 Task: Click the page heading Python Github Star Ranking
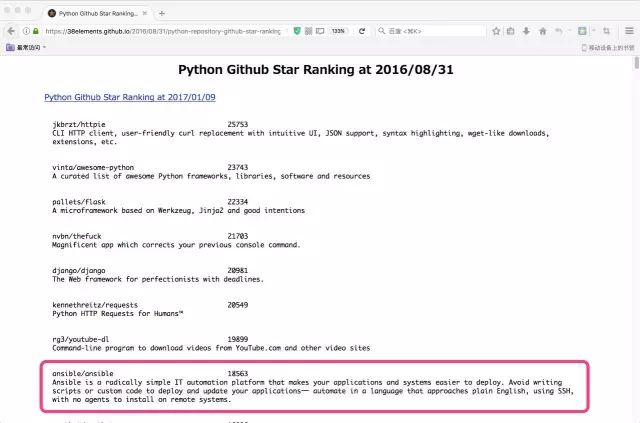(316, 69)
